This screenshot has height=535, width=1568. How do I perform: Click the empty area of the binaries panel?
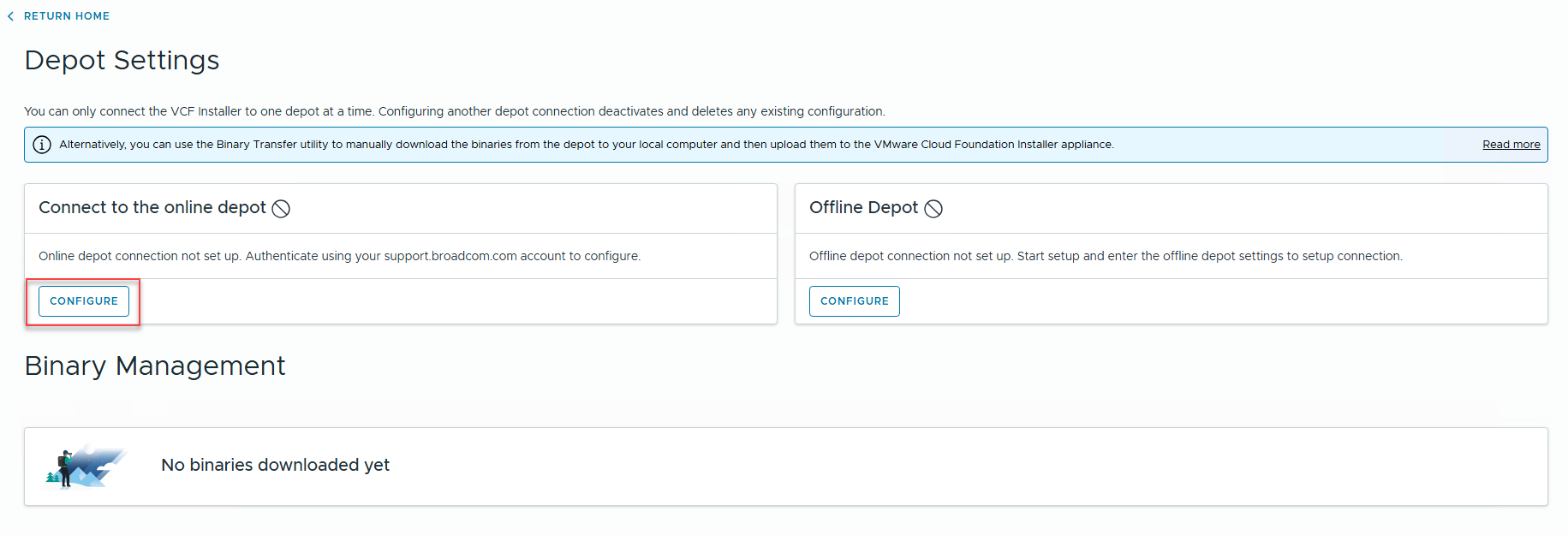click(x=942, y=467)
